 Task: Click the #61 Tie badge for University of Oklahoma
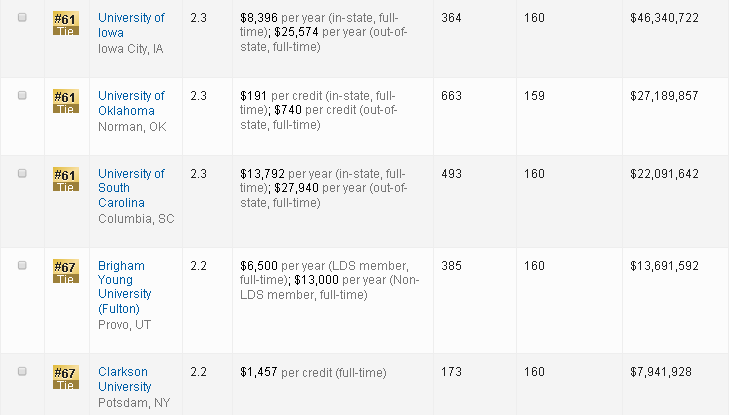point(65,101)
